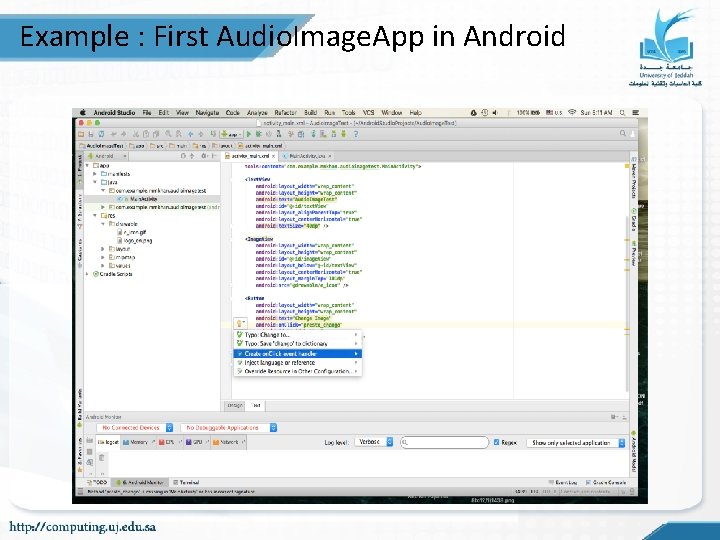This screenshot has height=540, width=720.
Task: Save all using the disk toolbar icon
Action: [x=91, y=134]
